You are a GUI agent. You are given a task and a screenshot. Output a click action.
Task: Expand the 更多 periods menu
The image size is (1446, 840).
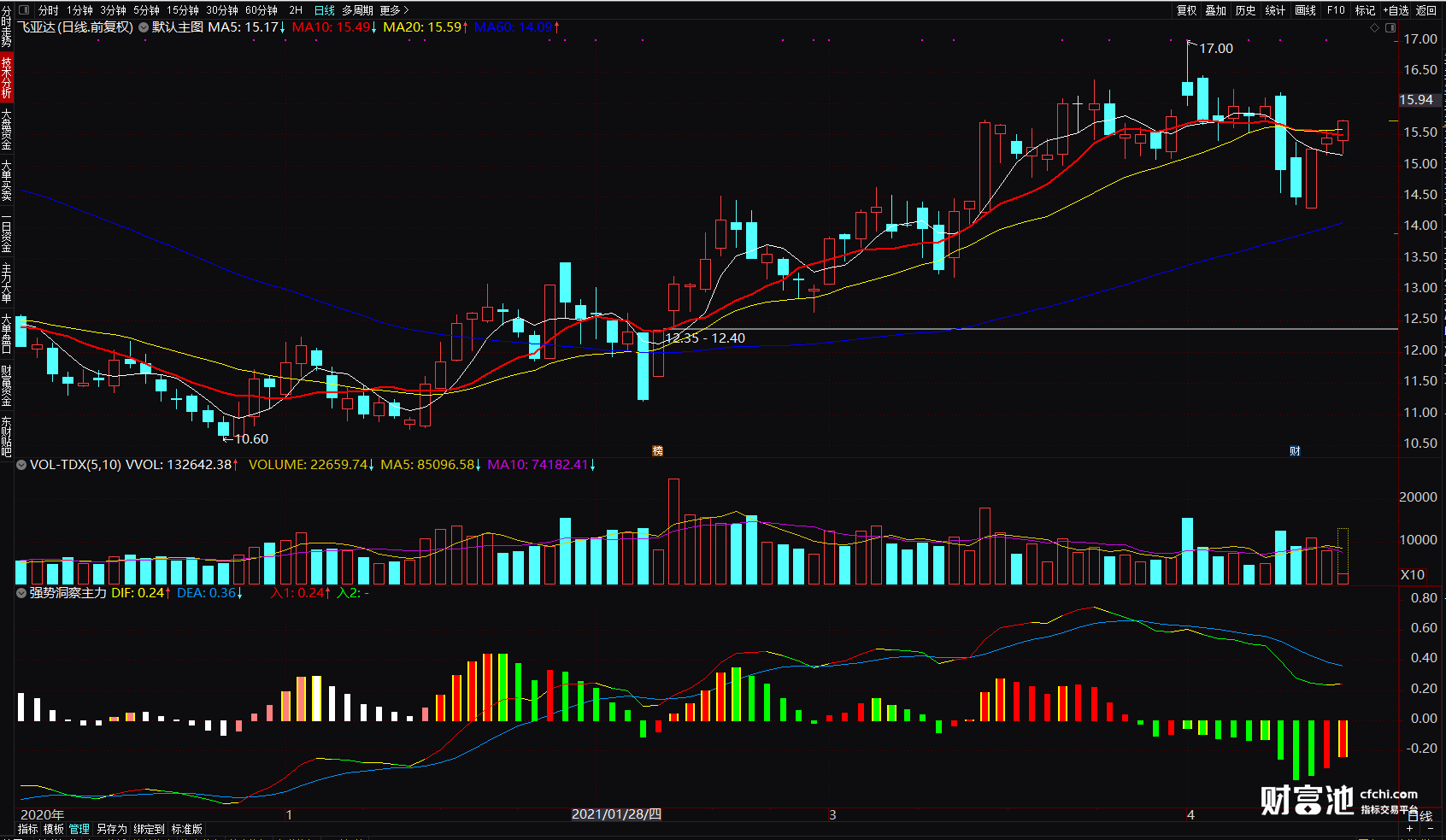[394, 10]
